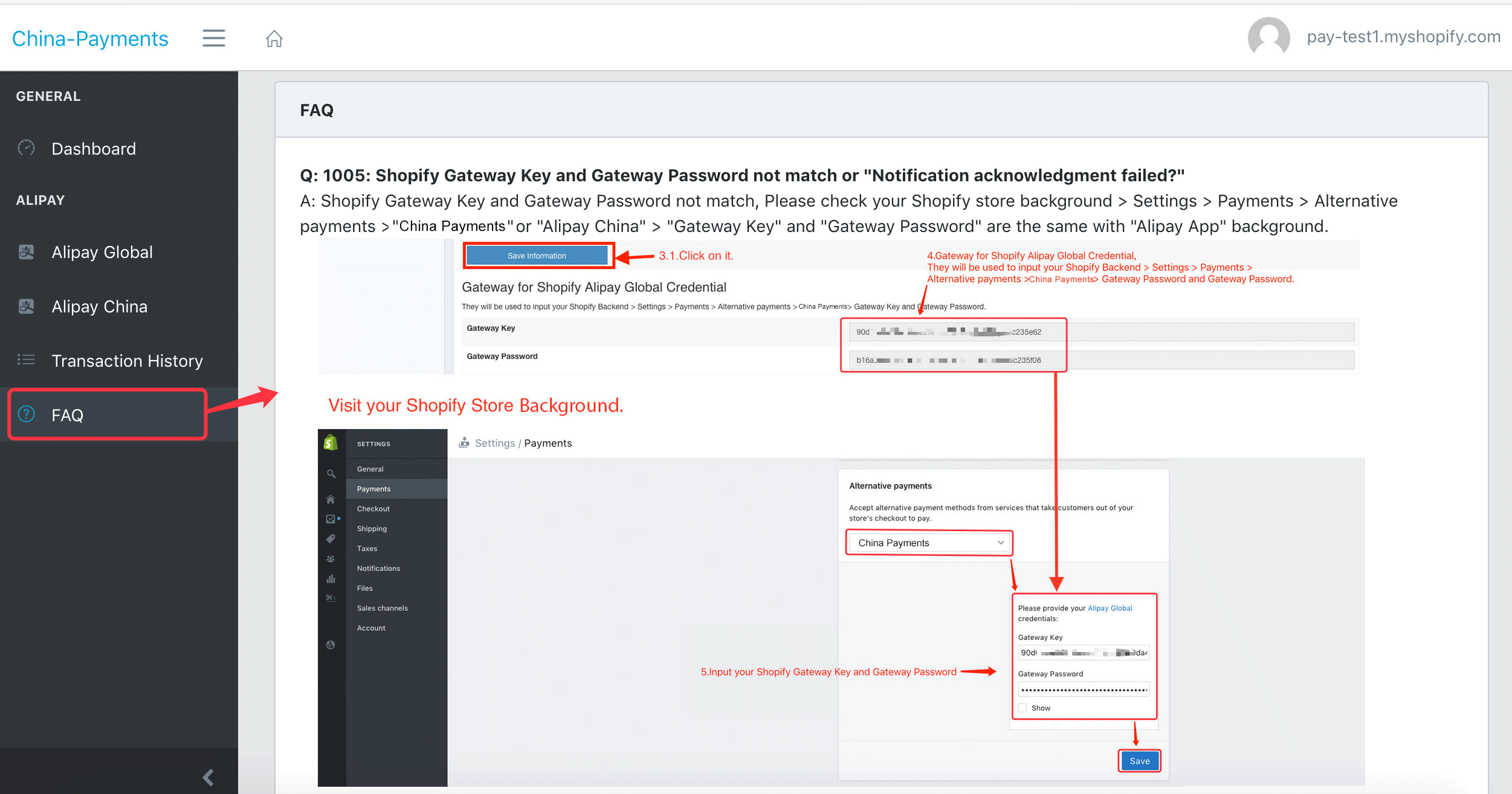Screen dimensions: 1512x794
Task: Select the Alipay China menu item
Action: click(x=100, y=307)
